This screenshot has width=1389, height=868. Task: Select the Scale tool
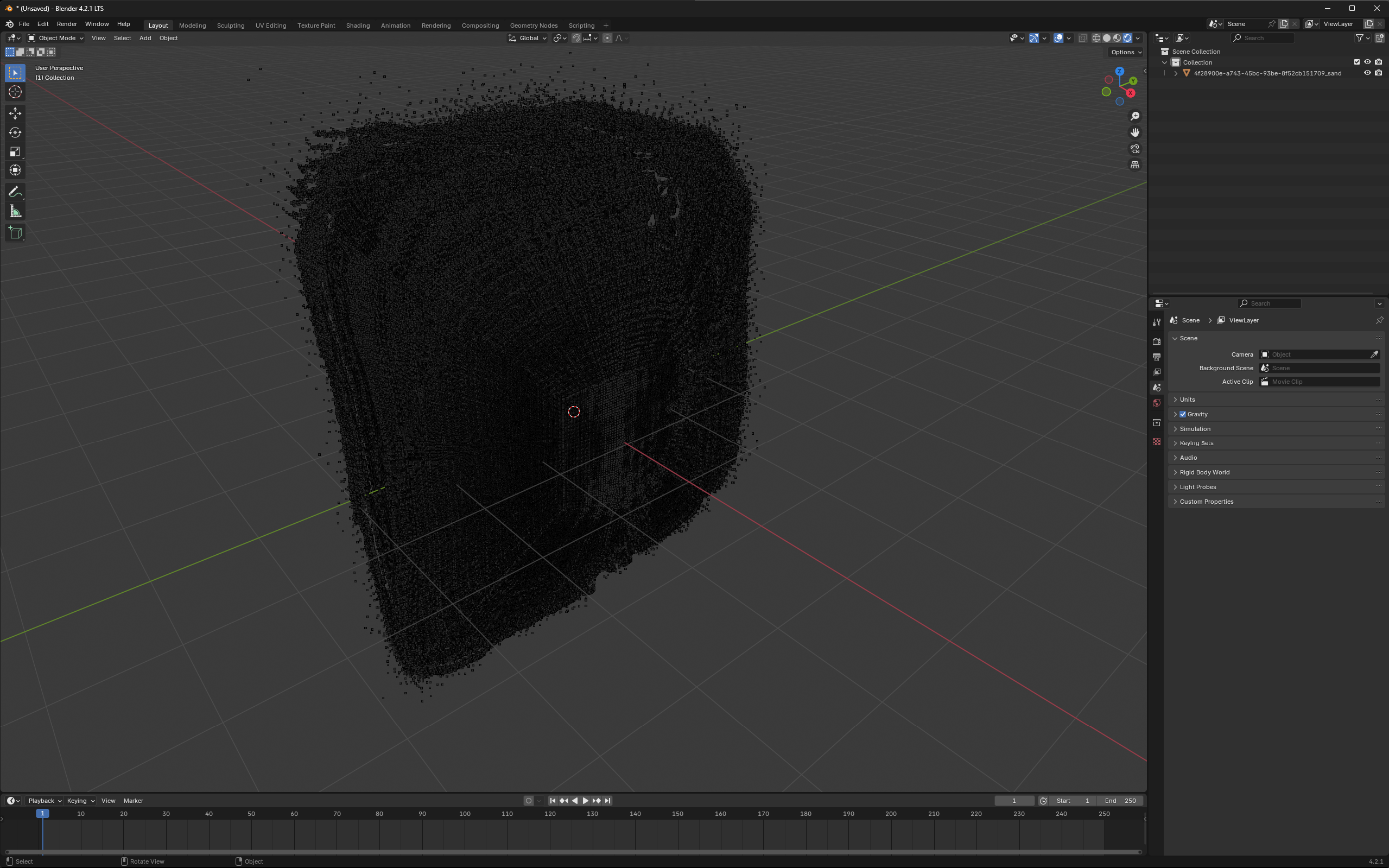[x=16, y=151]
